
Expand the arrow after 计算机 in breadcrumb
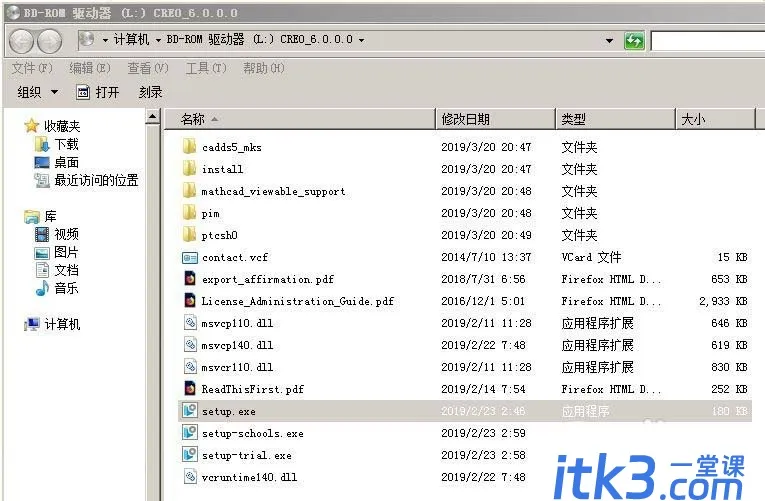point(158,40)
